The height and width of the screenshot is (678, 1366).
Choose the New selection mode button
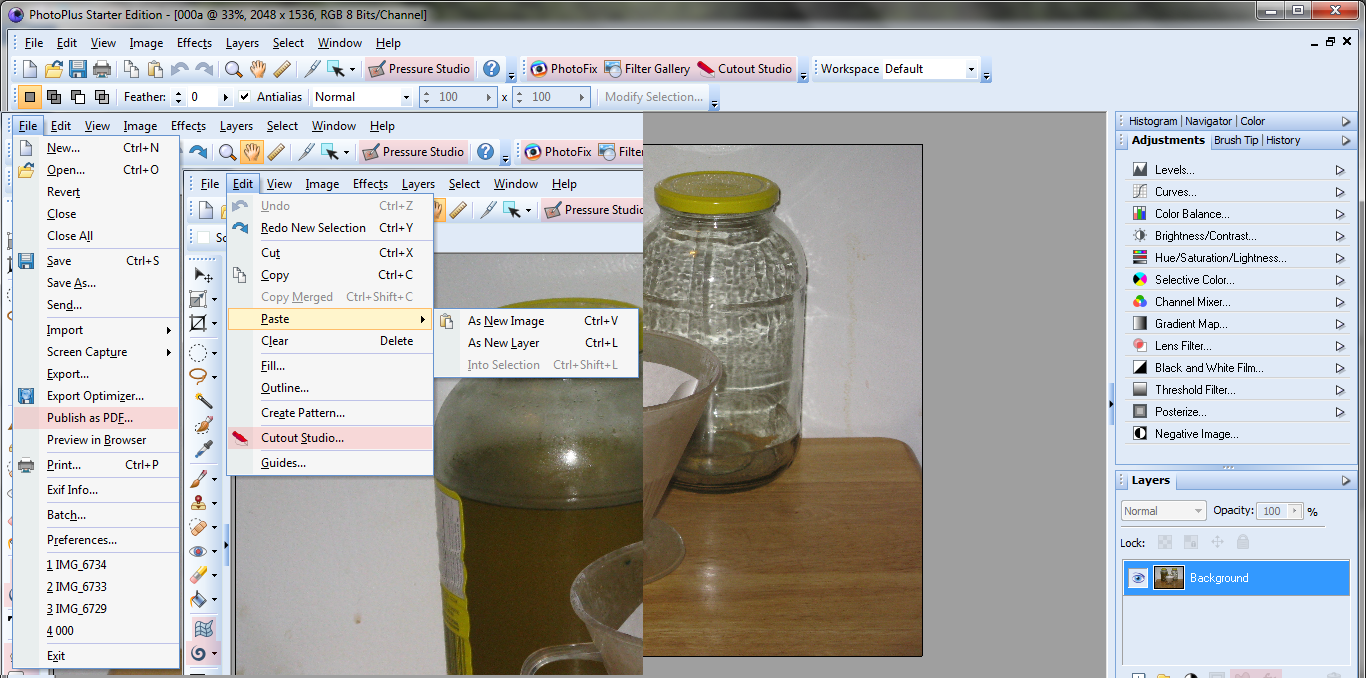[x=30, y=97]
